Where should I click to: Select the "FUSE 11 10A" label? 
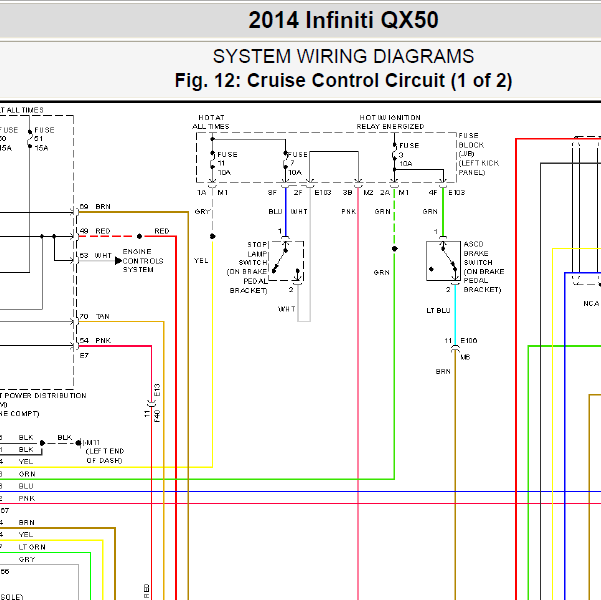[x=227, y=164]
